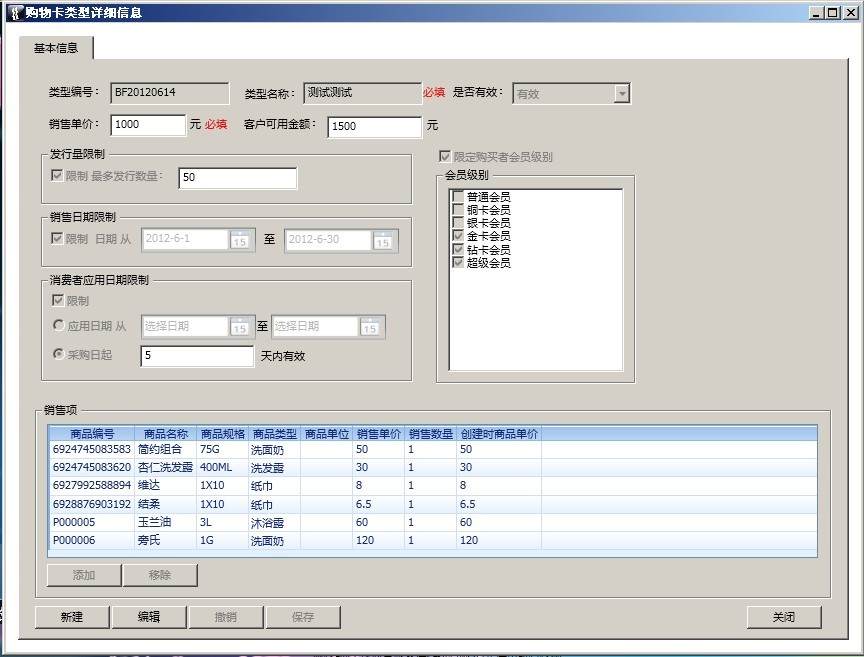Open calendar for sale end date 2012-6-30
This screenshot has height=657, width=864.
382,240
